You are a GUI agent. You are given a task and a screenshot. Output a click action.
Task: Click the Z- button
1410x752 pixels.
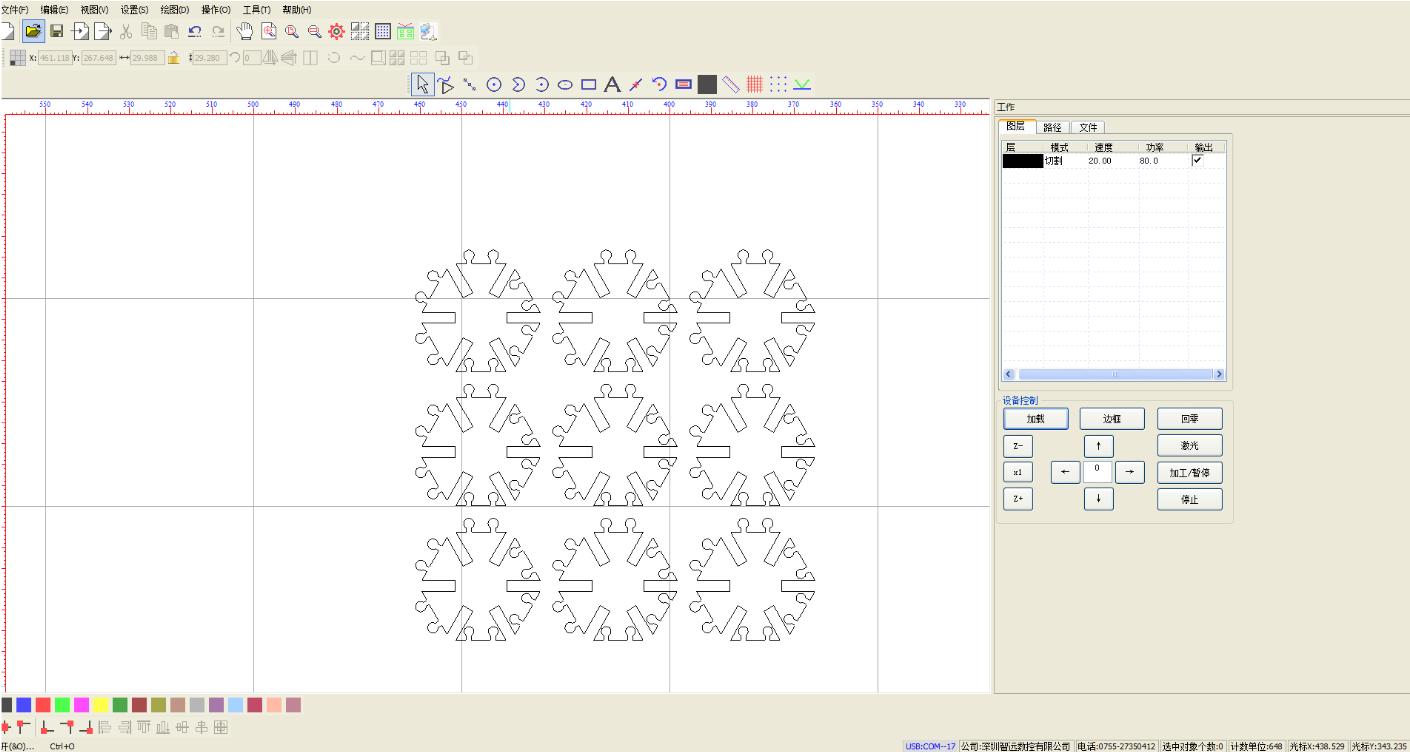[1018, 446]
